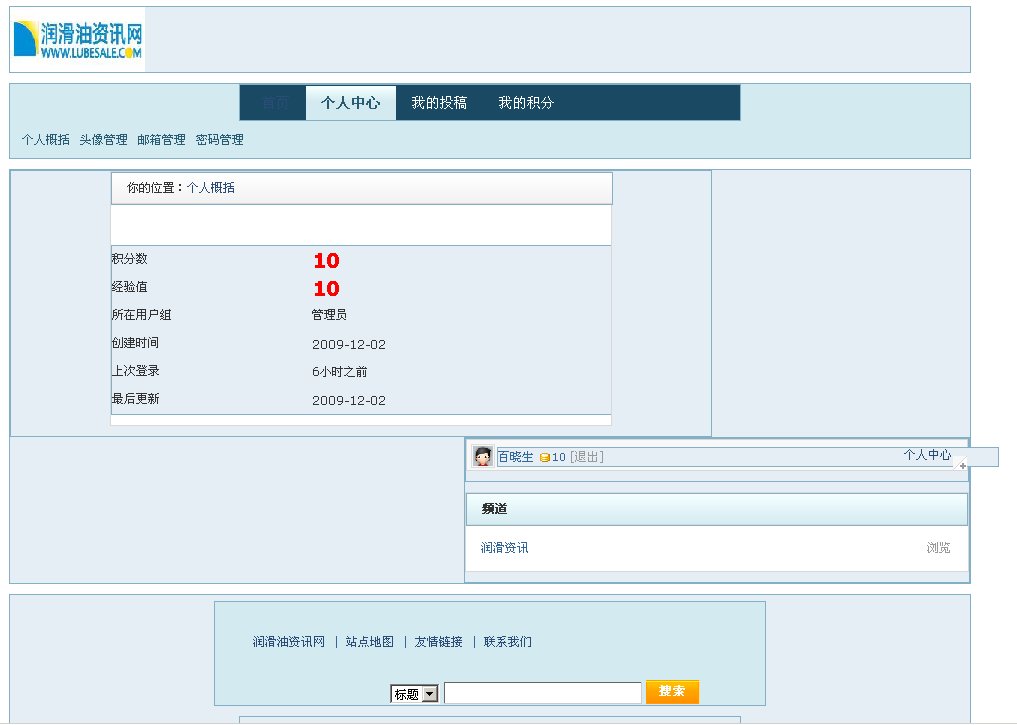Click the 上次登录 row label
The image size is (1017, 725).
point(136,370)
